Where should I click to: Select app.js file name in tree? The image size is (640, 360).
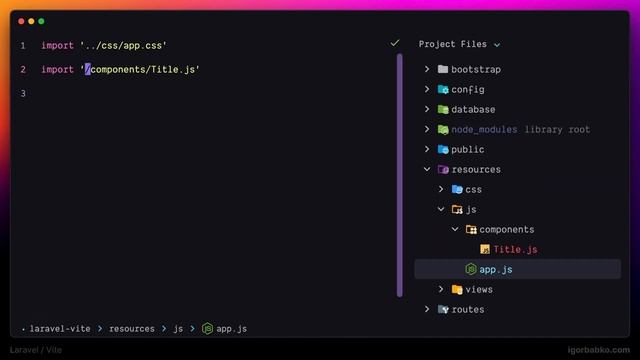click(x=496, y=269)
